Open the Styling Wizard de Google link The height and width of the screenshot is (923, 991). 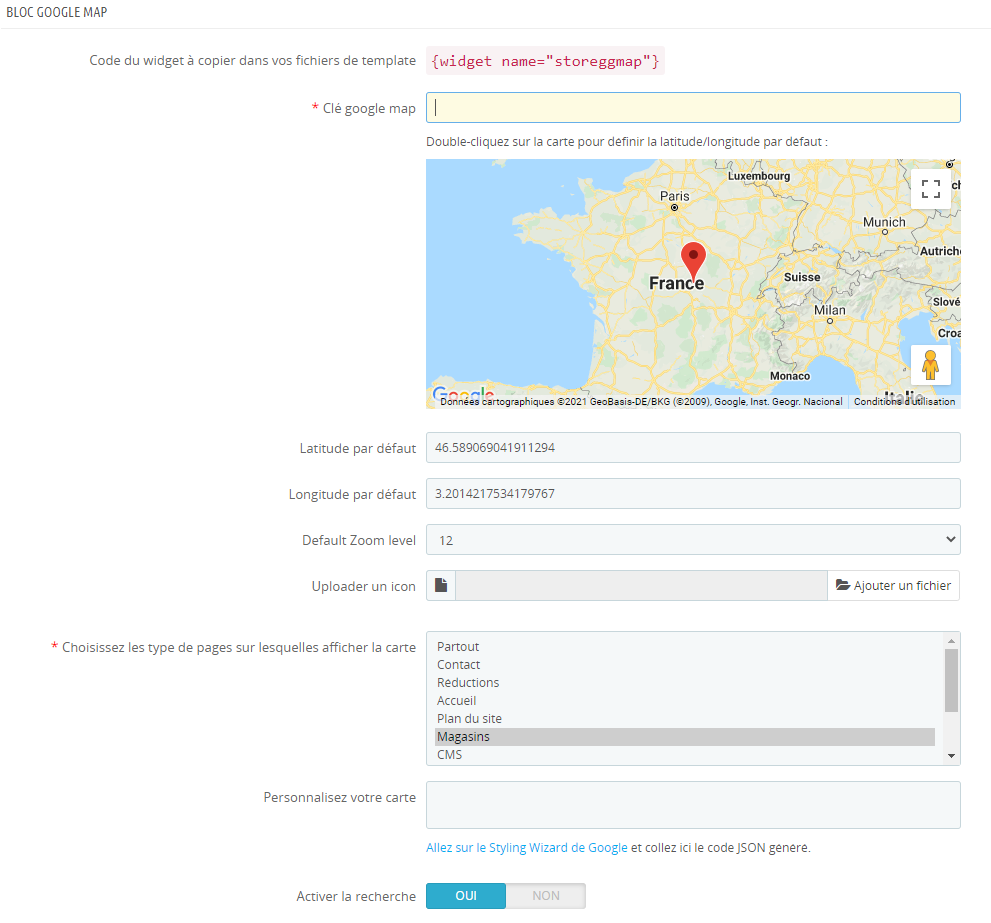pos(526,848)
